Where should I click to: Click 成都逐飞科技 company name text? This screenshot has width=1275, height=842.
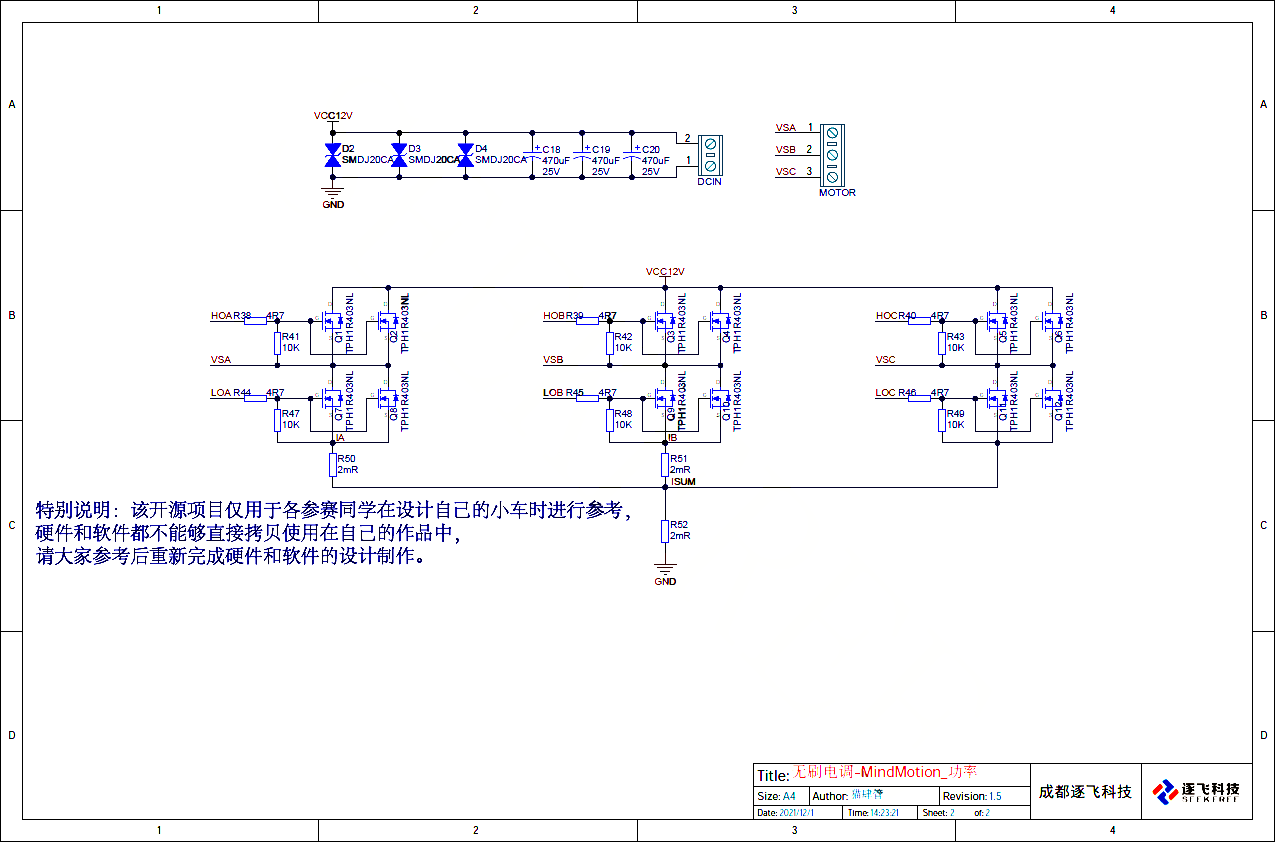coord(1085,792)
